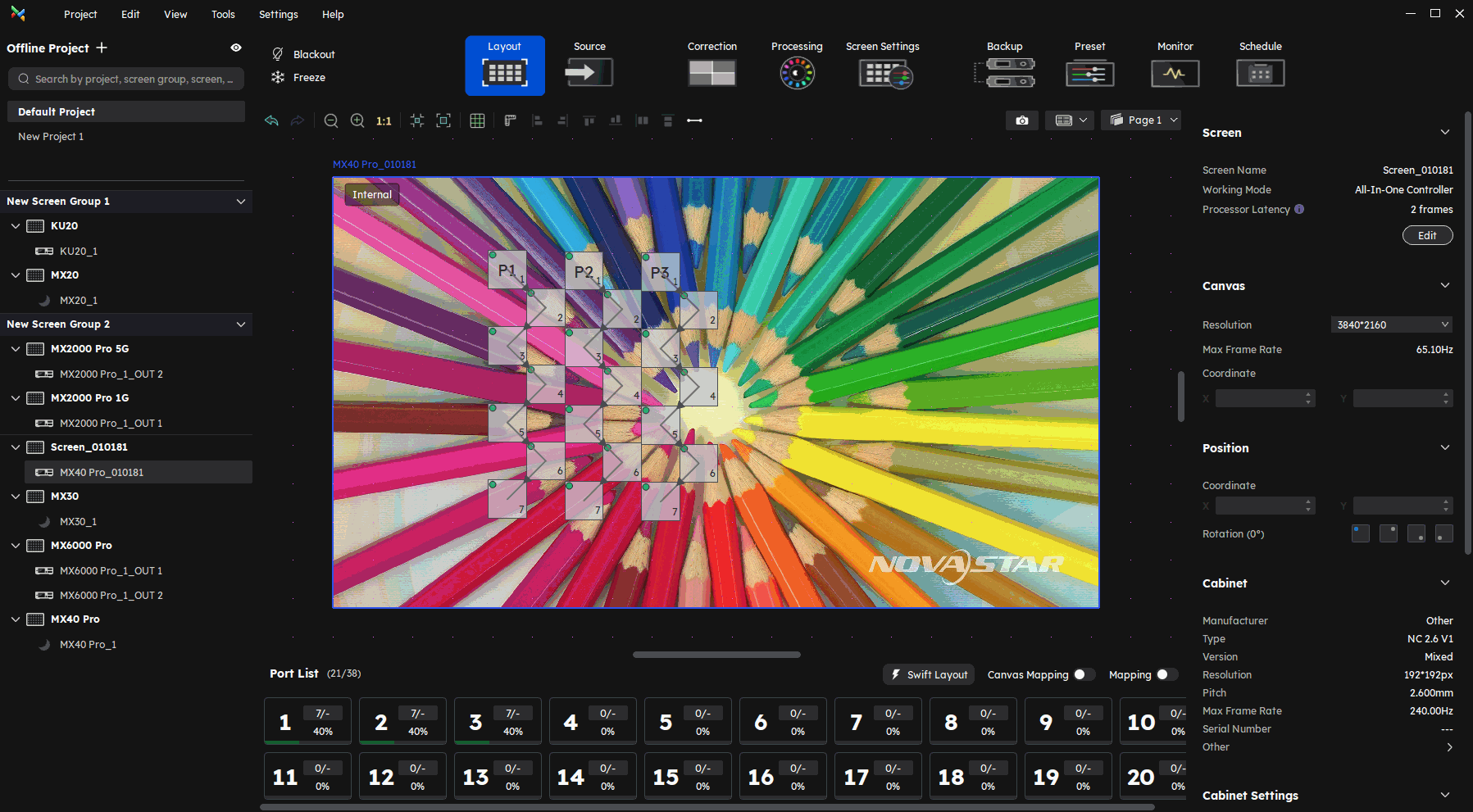Viewport: 1473px width, 812px height.
Task: Open the Settings menu
Action: click(278, 14)
